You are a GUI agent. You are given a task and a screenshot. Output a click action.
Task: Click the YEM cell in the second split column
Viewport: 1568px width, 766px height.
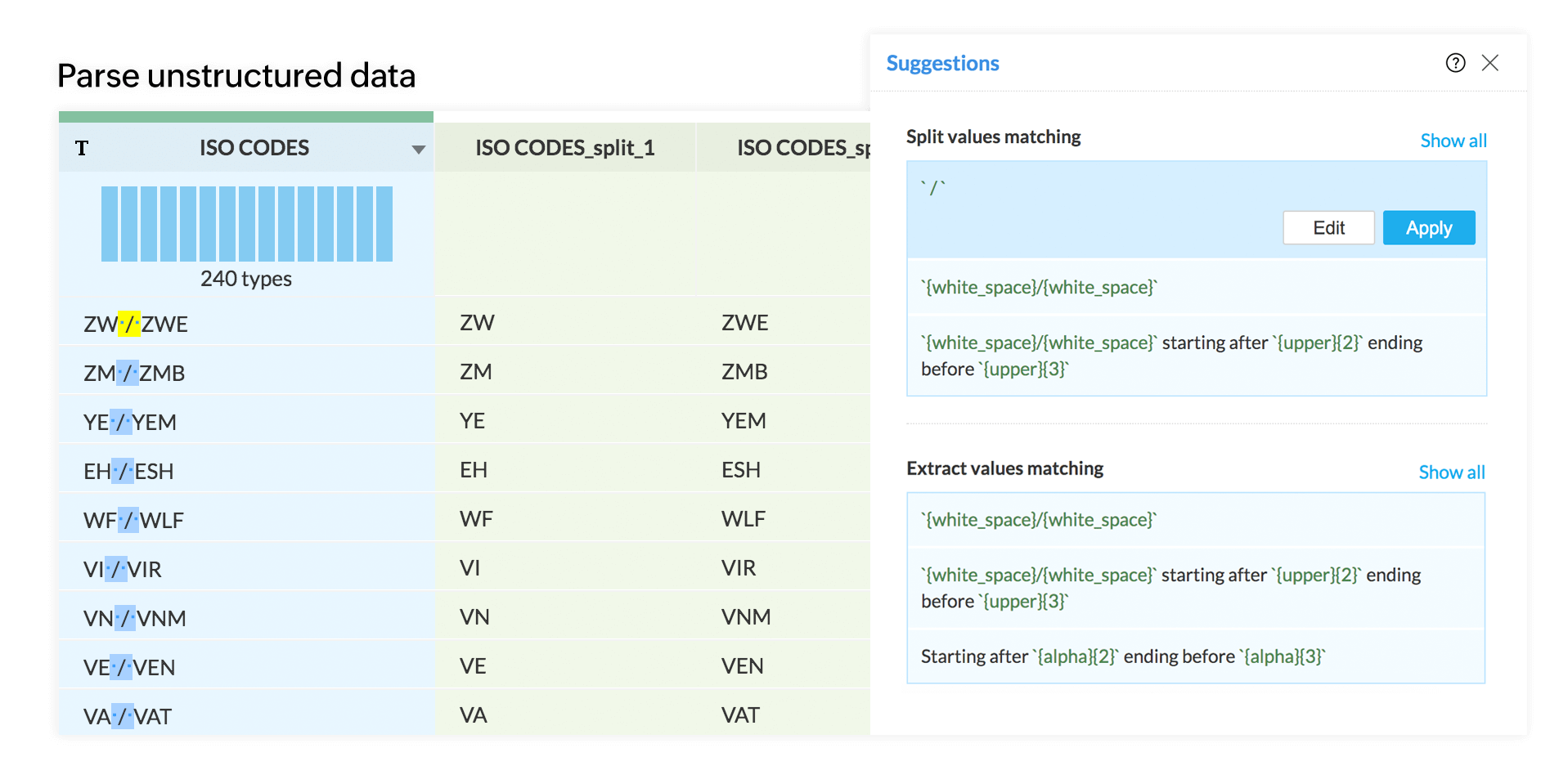[x=743, y=421]
